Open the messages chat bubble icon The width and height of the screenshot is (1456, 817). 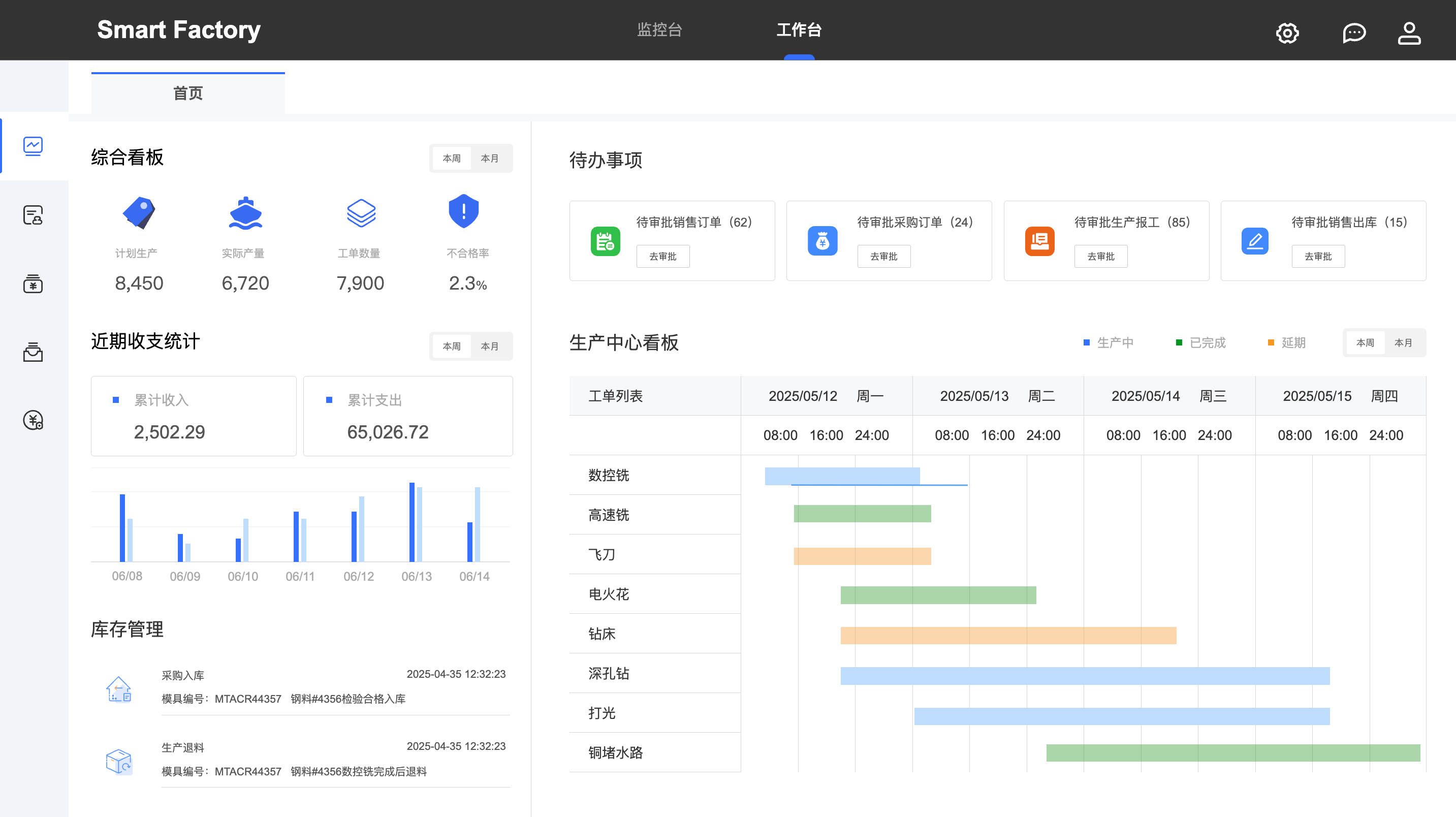pos(1354,33)
